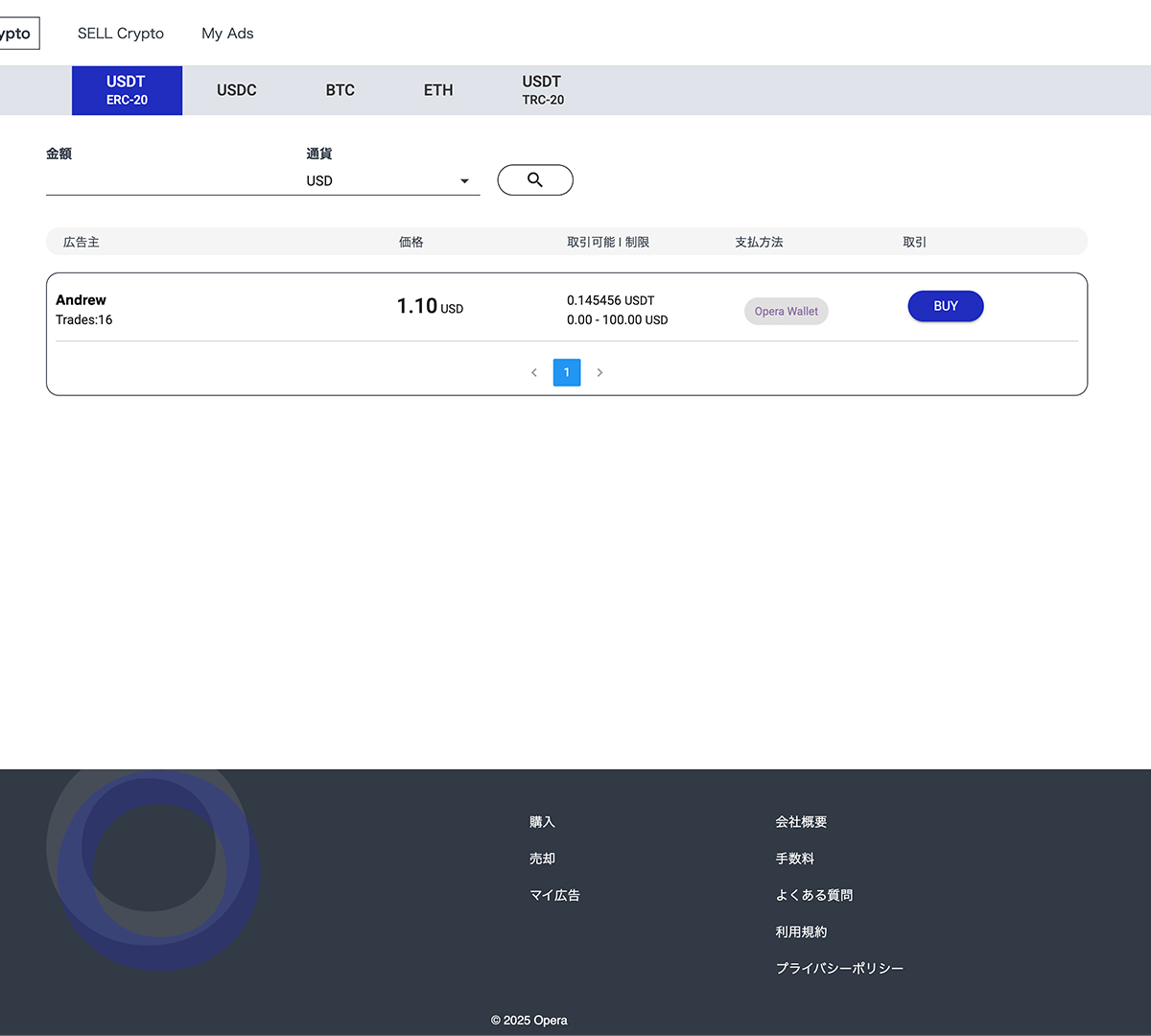This screenshot has height=1036, width=1151.
Task: Open the 購入 footer link
Action: point(542,822)
